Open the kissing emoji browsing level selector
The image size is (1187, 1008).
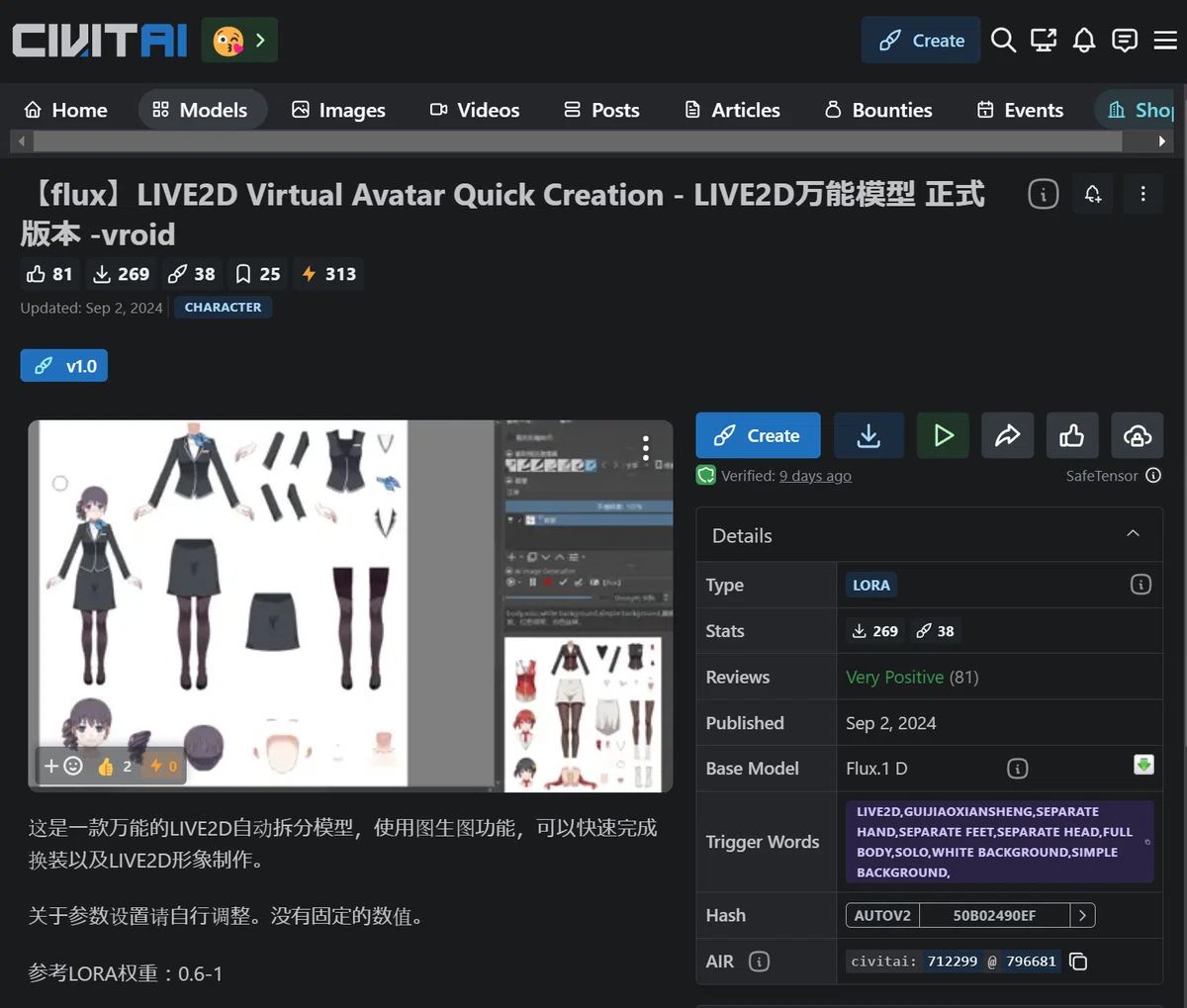tap(239, 41)
